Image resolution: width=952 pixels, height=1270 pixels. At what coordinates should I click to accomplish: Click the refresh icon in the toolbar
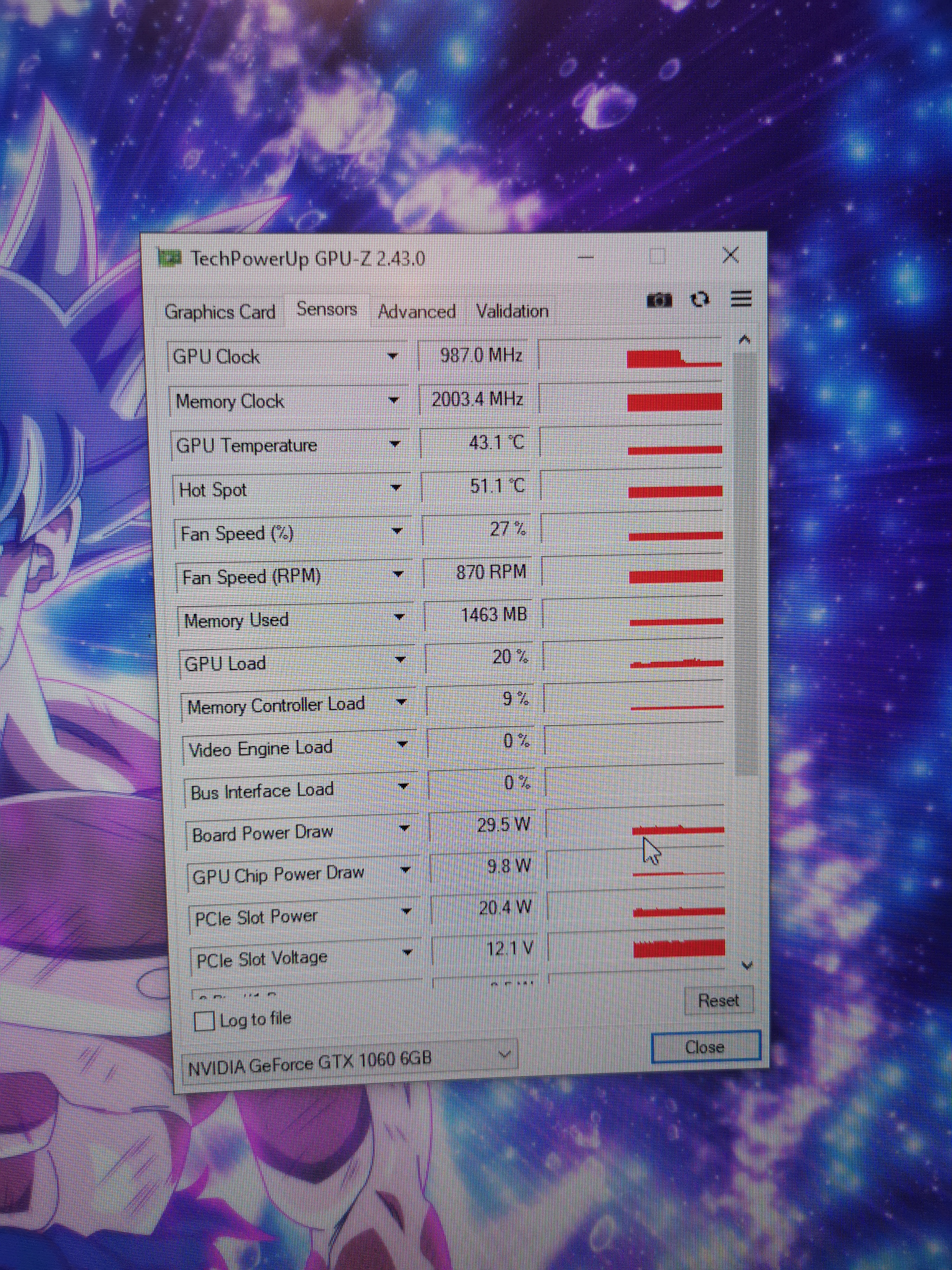pyautogui.click(x=699, y=299)
